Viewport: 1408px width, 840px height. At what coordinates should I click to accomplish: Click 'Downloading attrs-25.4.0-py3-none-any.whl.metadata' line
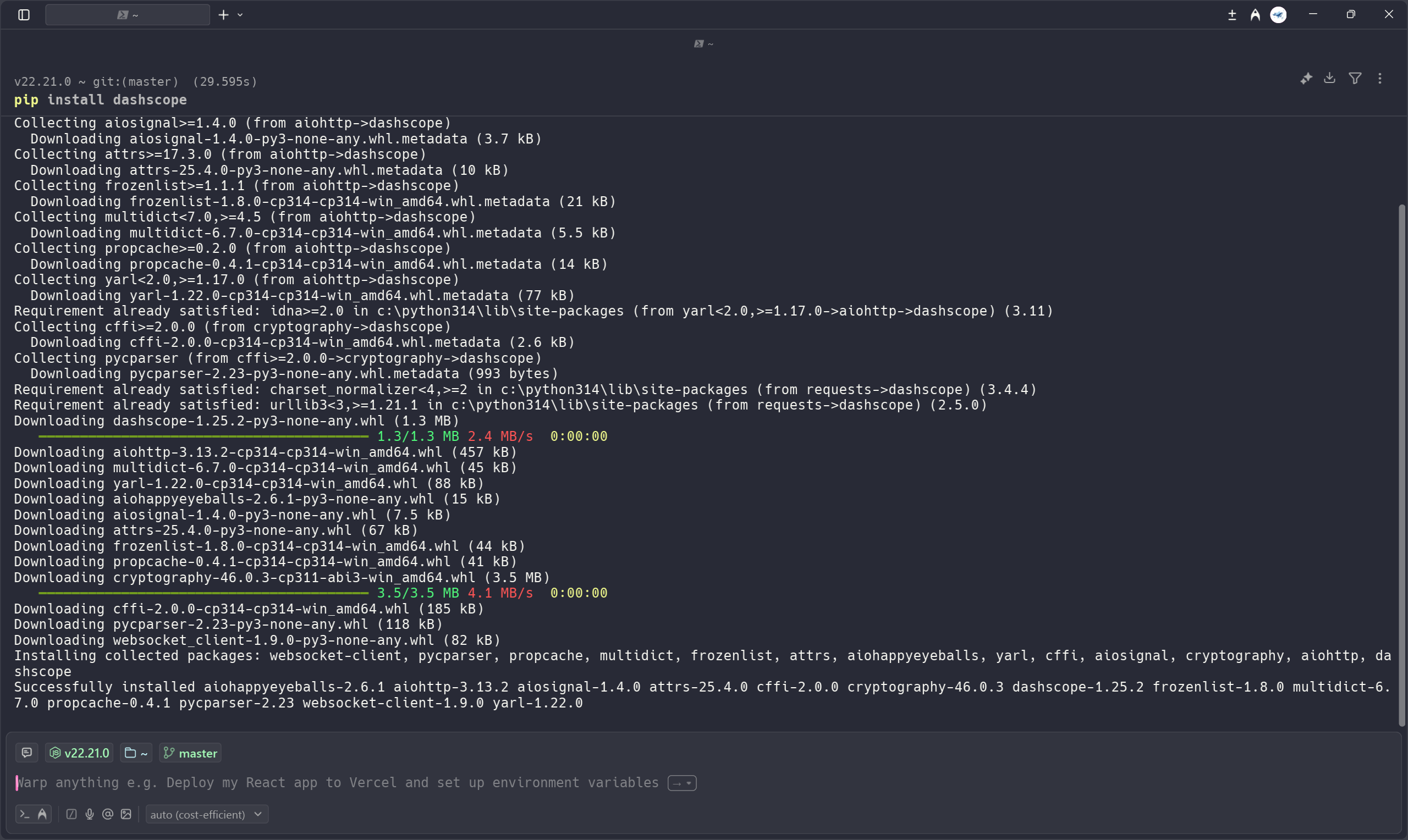[269, 170]
